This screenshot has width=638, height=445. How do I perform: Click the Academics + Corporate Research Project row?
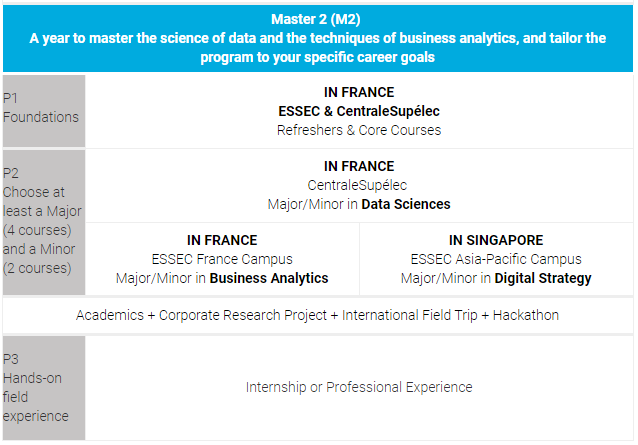pos(318,315)
